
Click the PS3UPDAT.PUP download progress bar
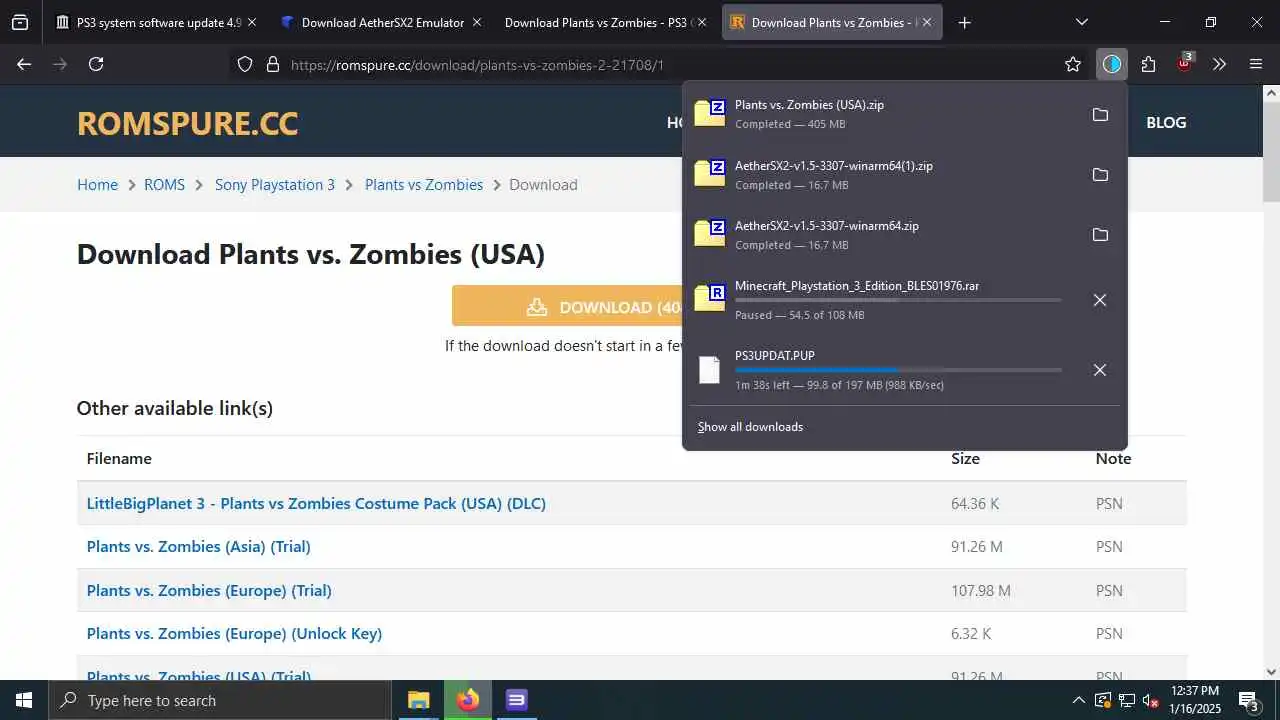(x=898, y=370)
